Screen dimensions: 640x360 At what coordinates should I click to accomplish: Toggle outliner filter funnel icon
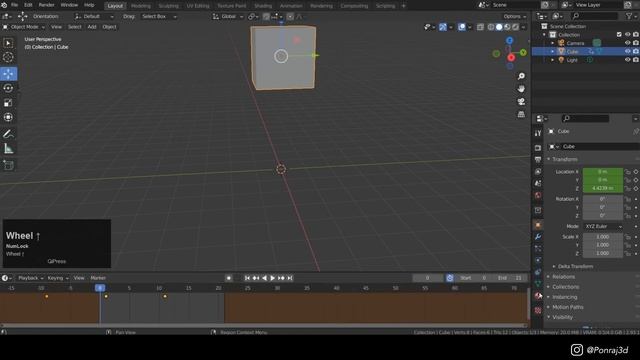(x=629, y=16)
